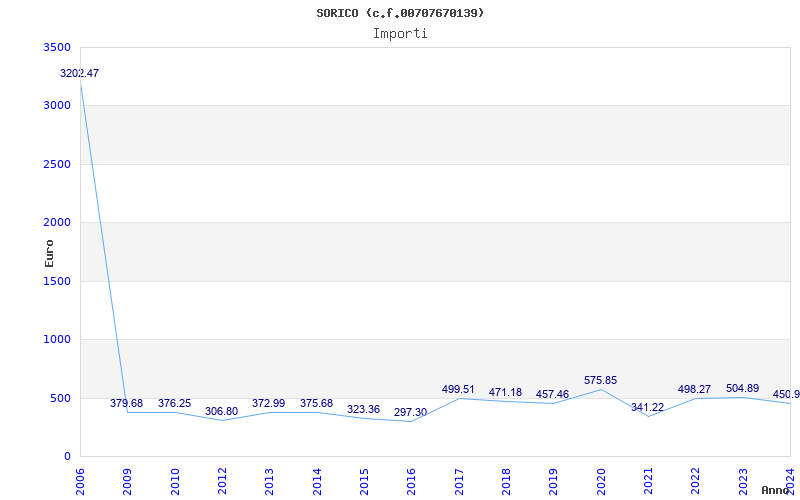Click the 2022 year axis label
800x500 pixels.
click(x=695, y=481)
